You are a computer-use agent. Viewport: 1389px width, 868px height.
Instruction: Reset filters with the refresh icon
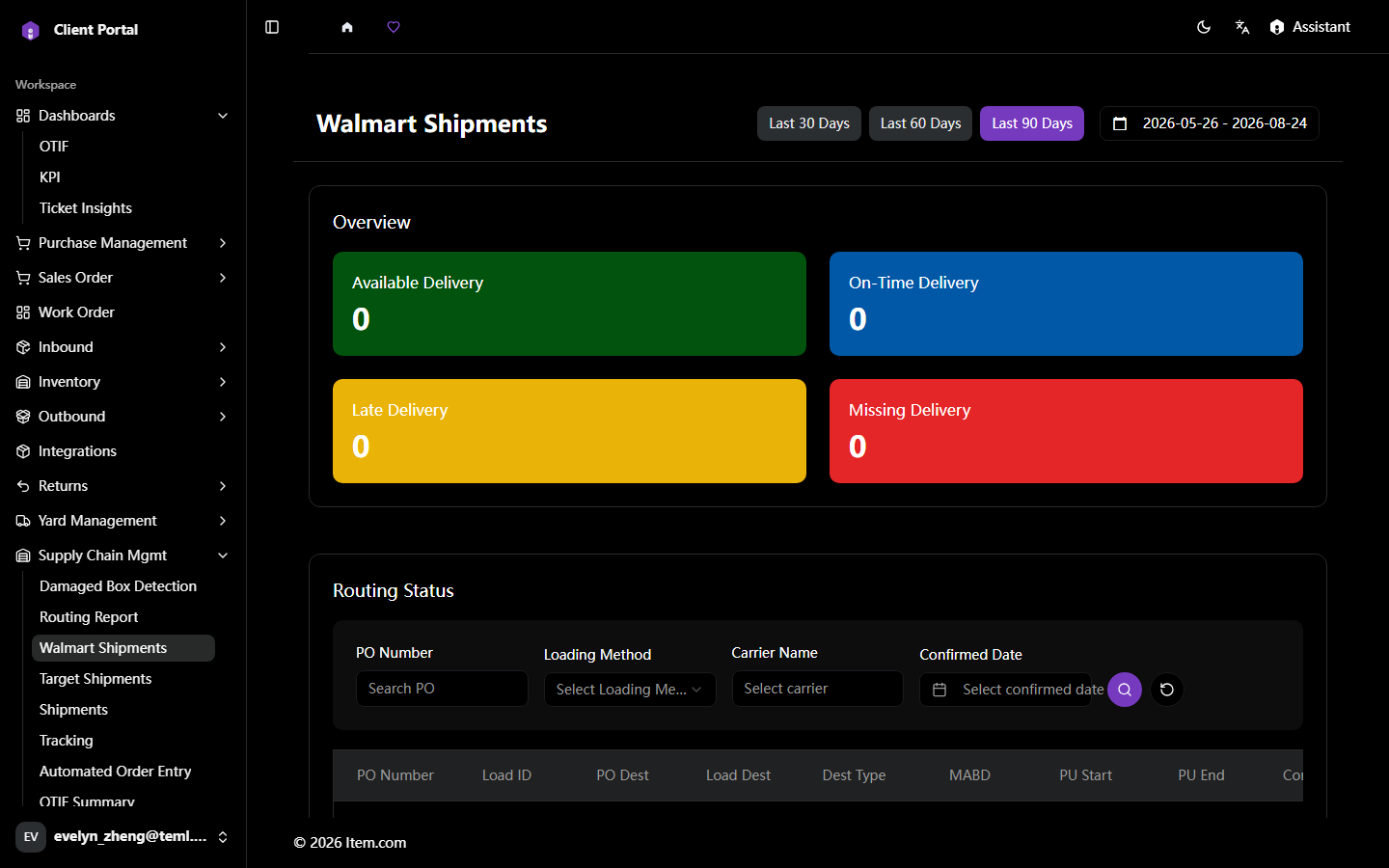1167,690
